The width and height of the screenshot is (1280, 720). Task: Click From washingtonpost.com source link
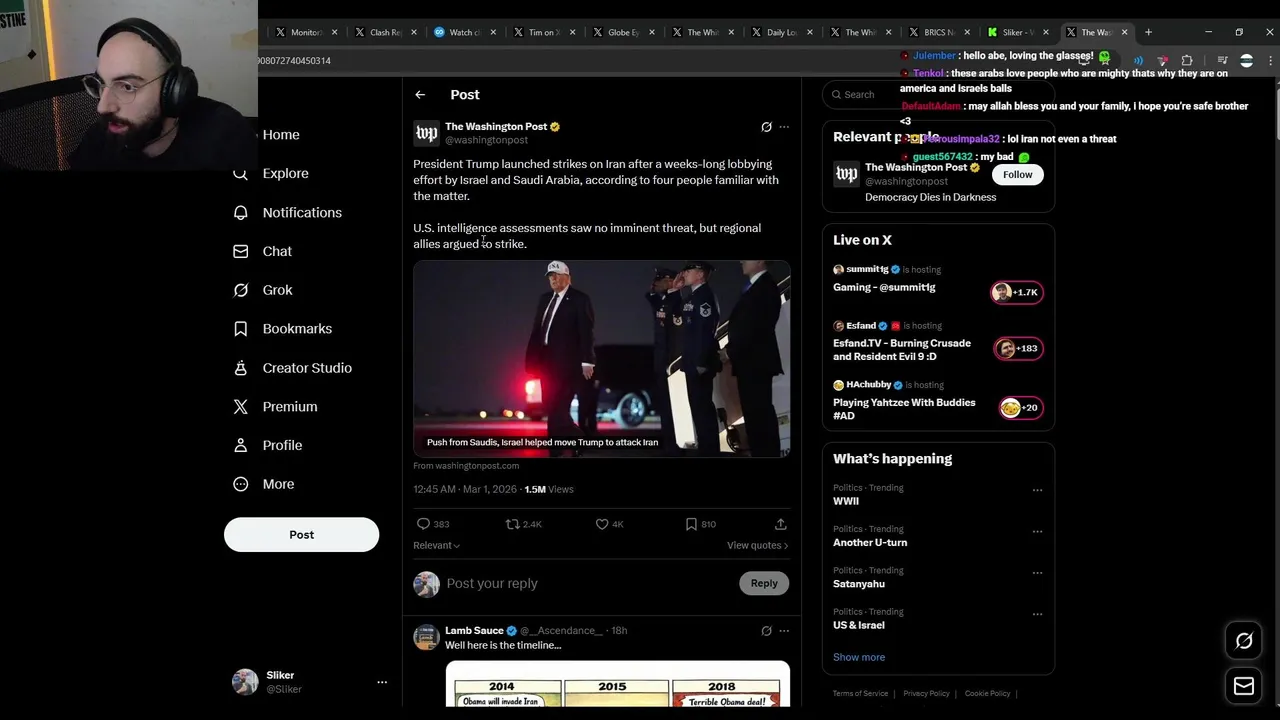pyautogui.click(x=466, y=466)
